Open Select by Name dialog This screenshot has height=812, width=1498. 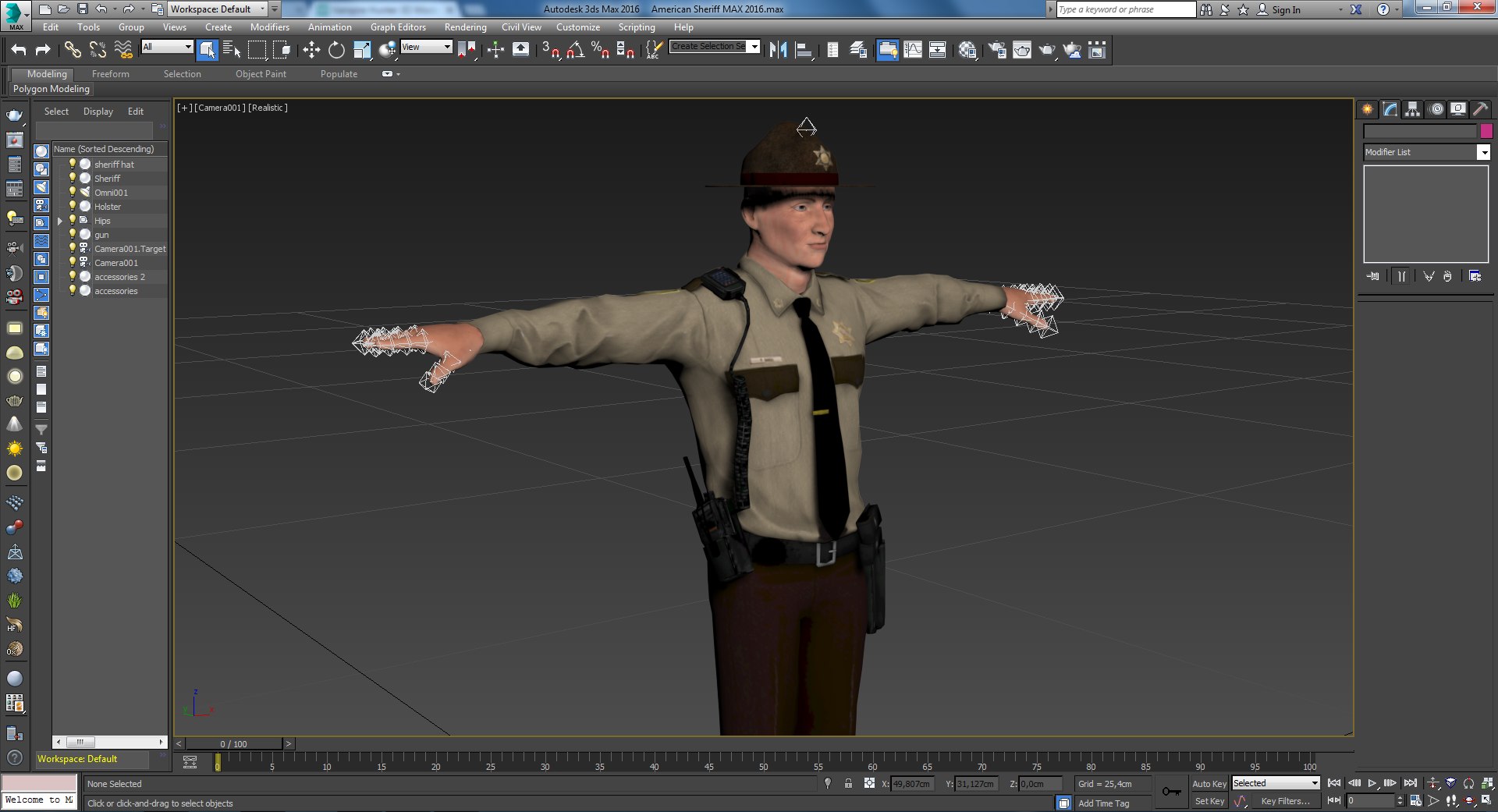(x=232, y=50)
